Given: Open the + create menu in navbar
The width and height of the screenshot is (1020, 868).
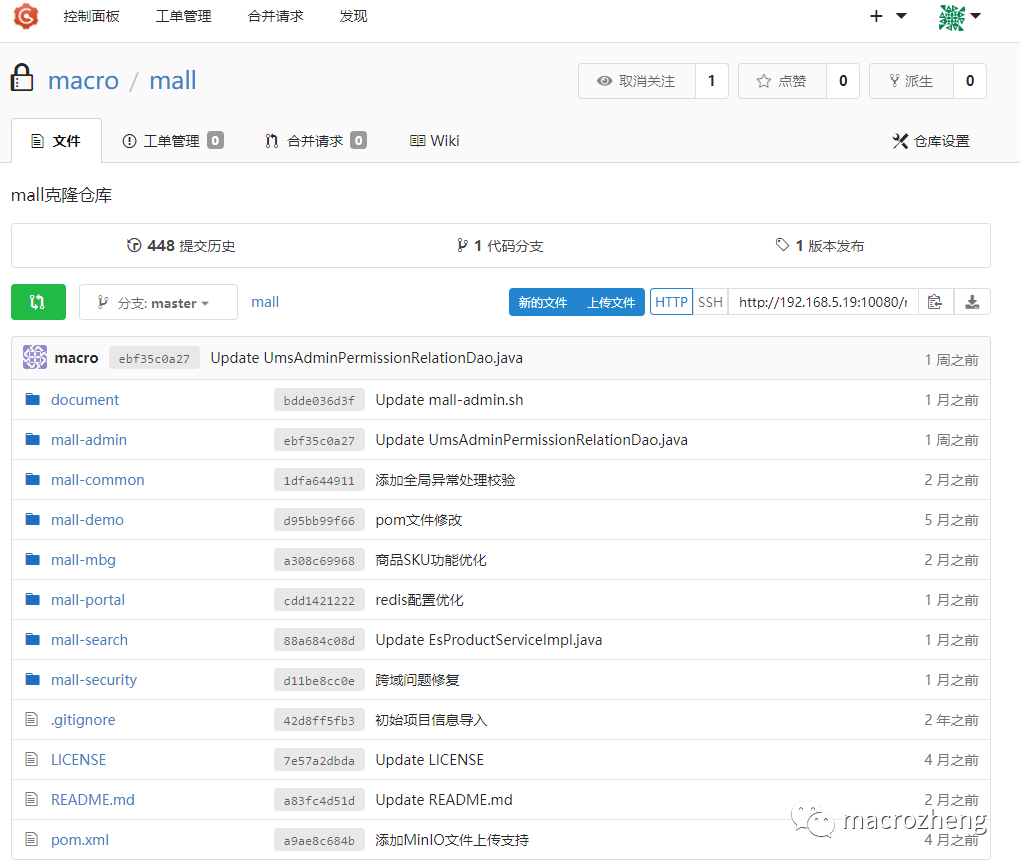Looking at the screenshot, I should point(876,16).
